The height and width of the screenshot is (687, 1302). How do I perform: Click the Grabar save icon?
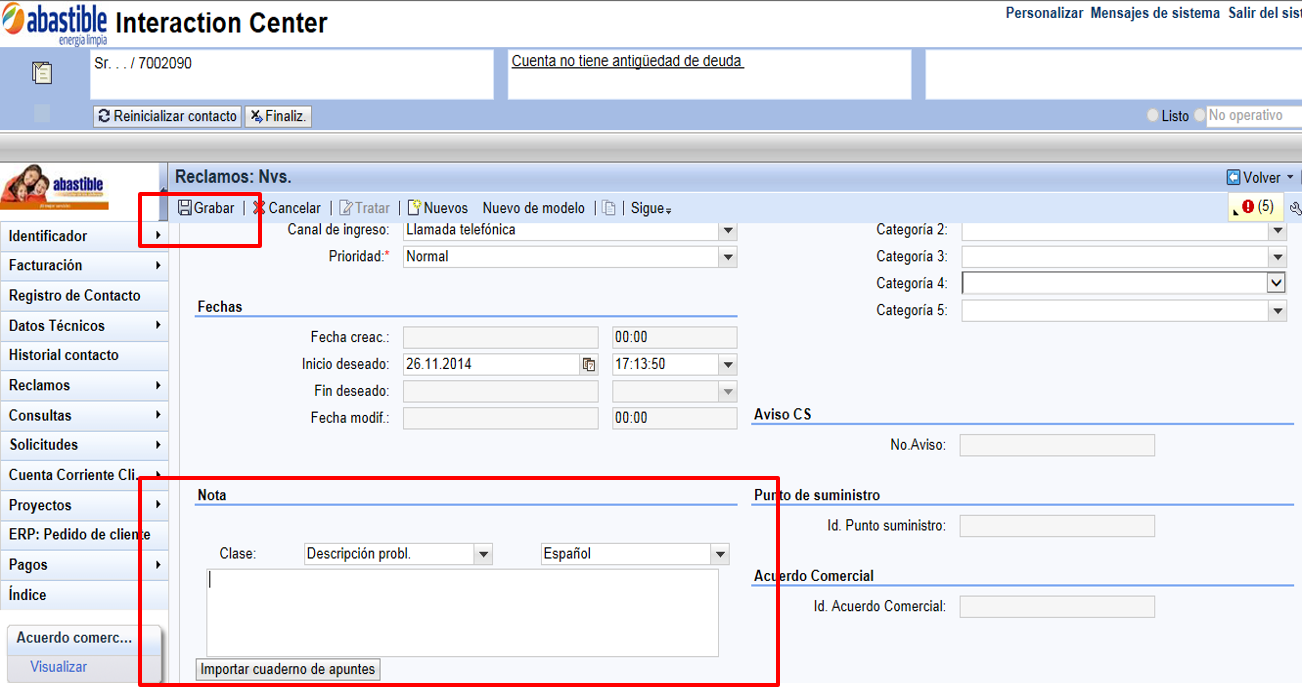[x=185, y=208]
